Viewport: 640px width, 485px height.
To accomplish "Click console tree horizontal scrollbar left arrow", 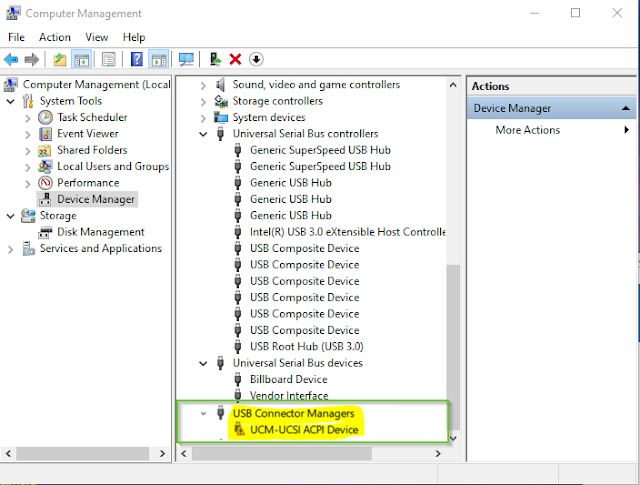I will click(x=8, y=454).
